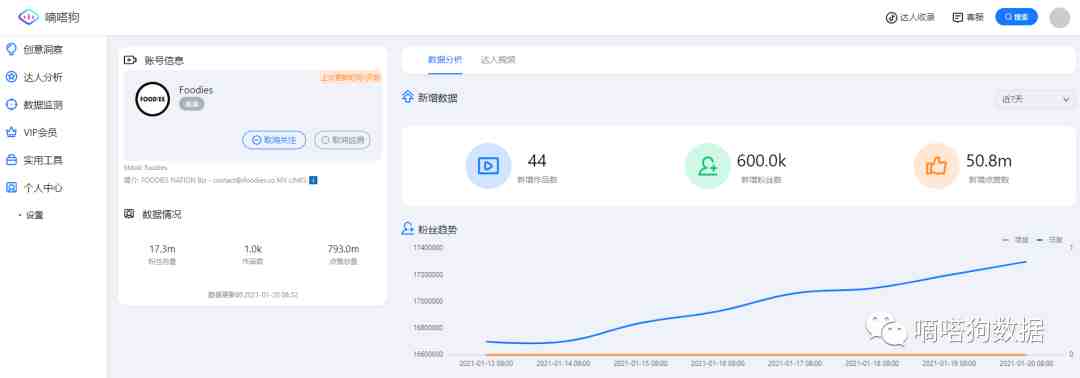Click the 1.0k works count
The width and height of the screenshot is (1080, 378).
tap(253, 249)
